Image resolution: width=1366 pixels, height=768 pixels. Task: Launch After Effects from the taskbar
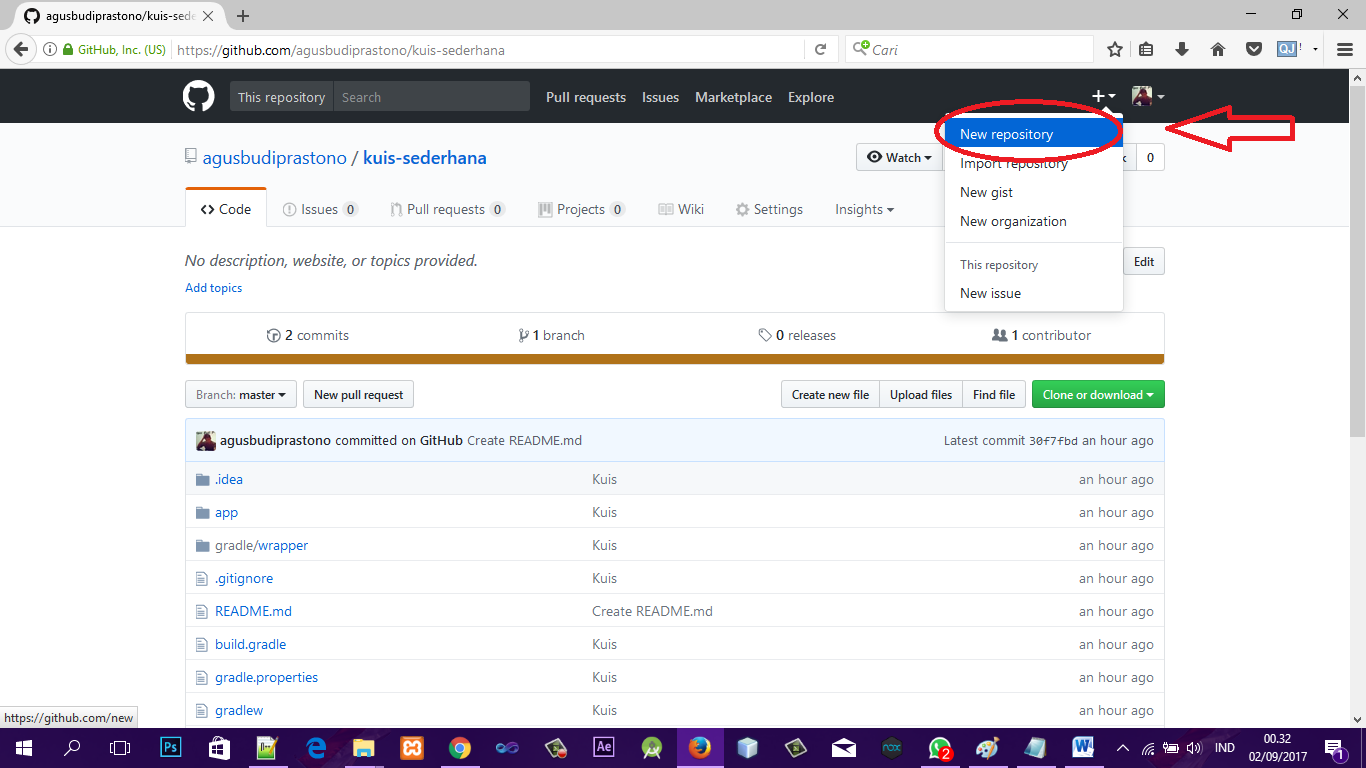[603, 747]
